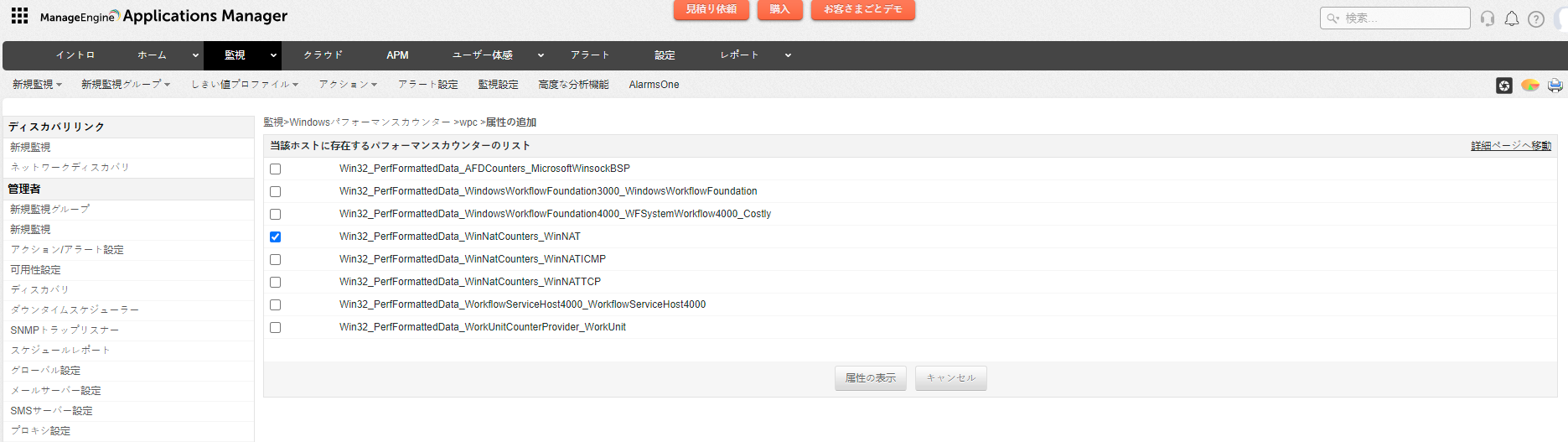Viewport: 1568px width, 442px height.
Task: Open 新規監視 under 管理者
Action: click(30, 230)
